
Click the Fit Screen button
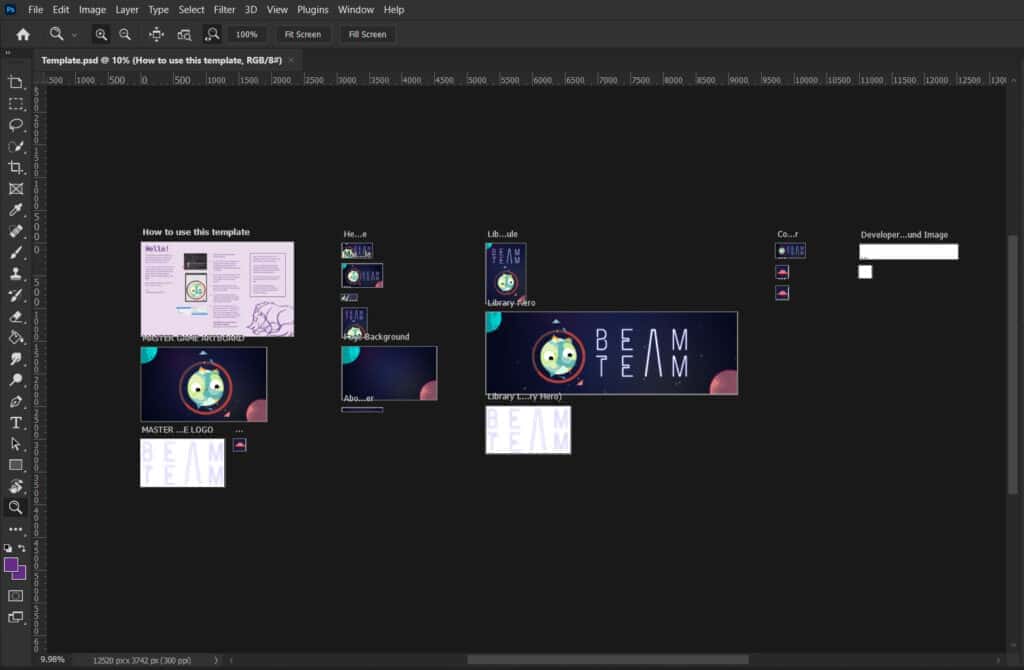(302, 34)
